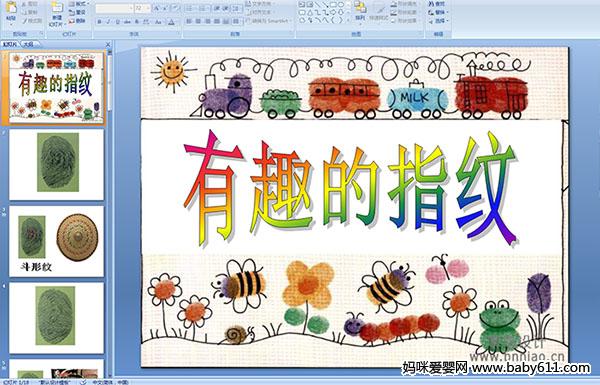
Task: Click the Convert to SmartArt button
Action: [x=268, y=21]
